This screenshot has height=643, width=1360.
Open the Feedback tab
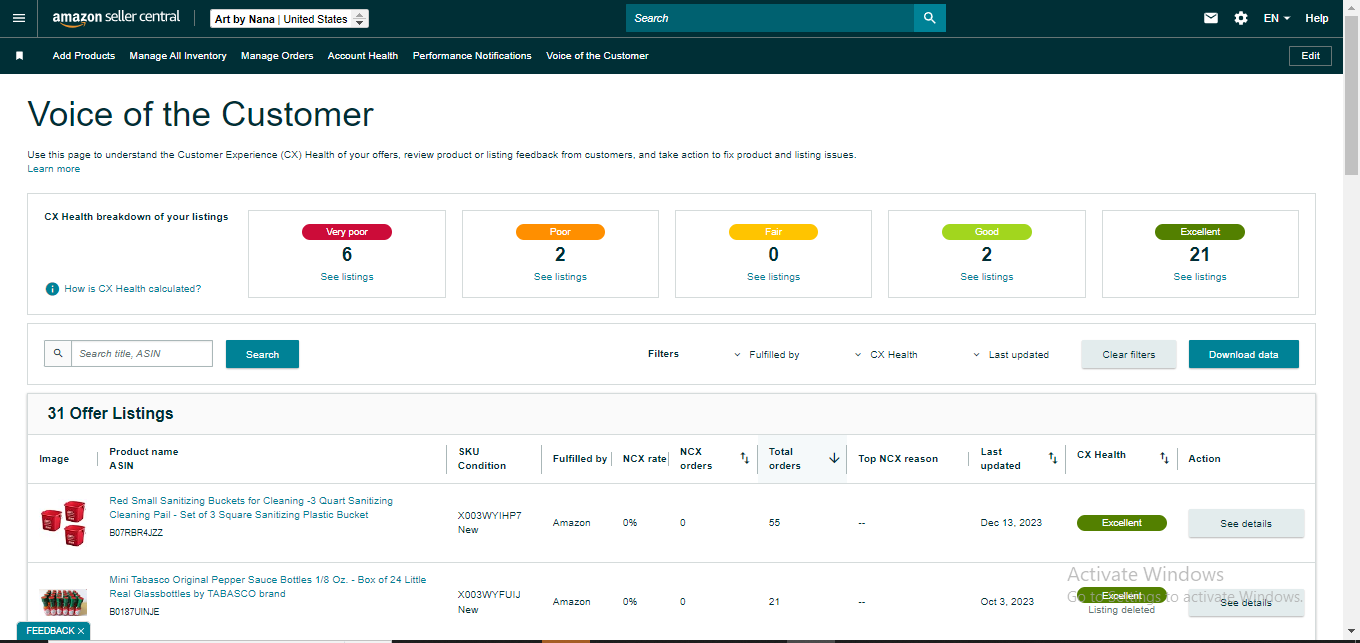[x=50, y=631]
